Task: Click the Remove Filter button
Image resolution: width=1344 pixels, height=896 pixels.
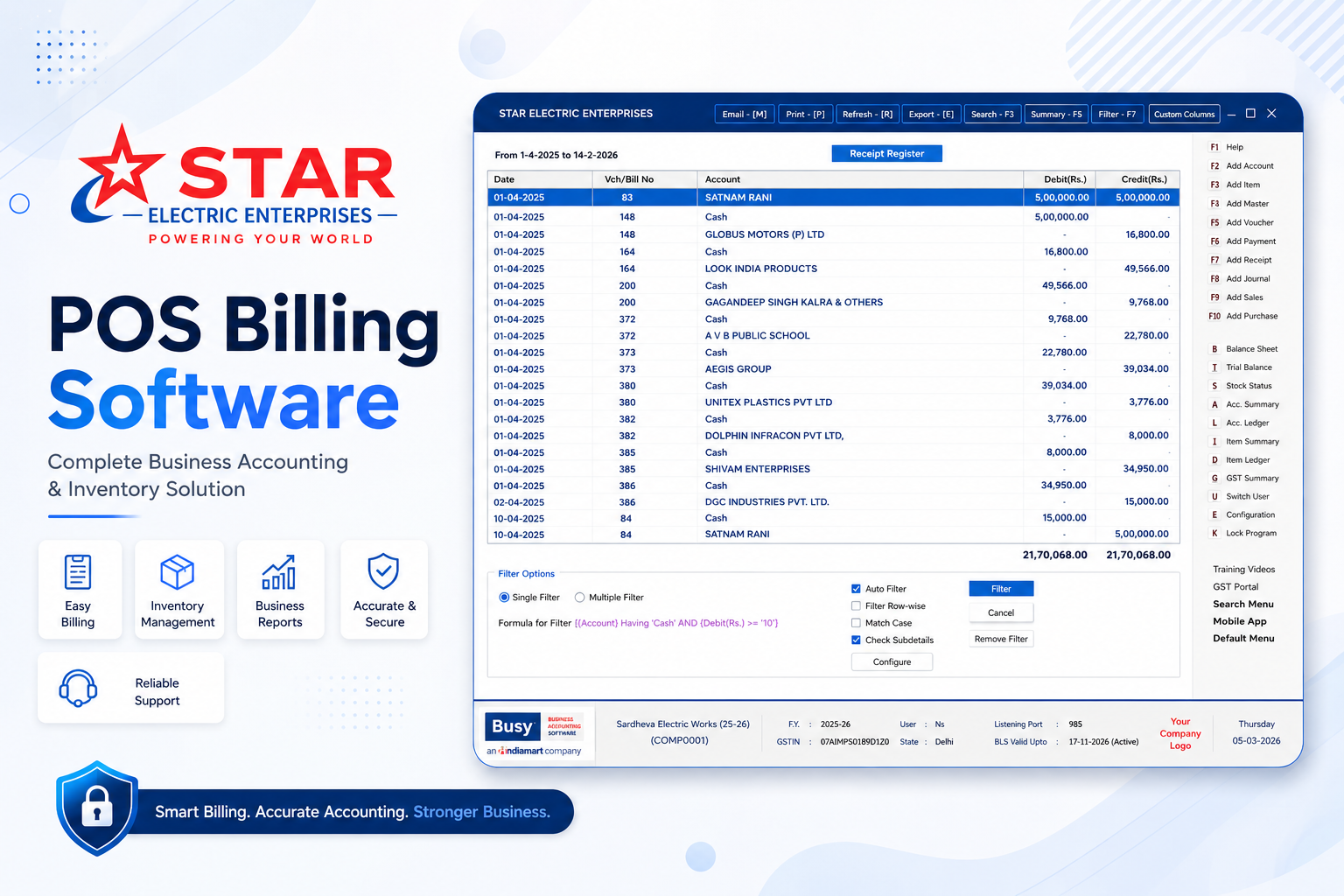Action: (x=1001, y=639)
